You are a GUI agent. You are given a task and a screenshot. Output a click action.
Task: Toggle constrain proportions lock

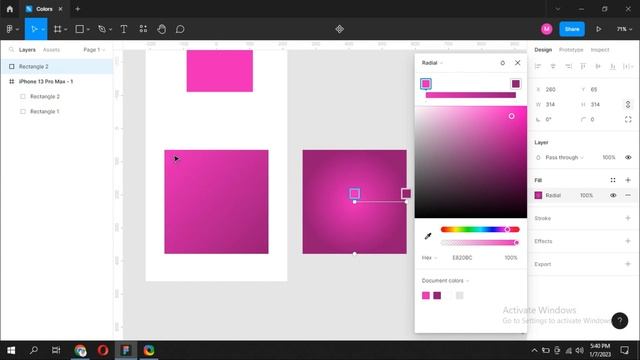[628, 104]
